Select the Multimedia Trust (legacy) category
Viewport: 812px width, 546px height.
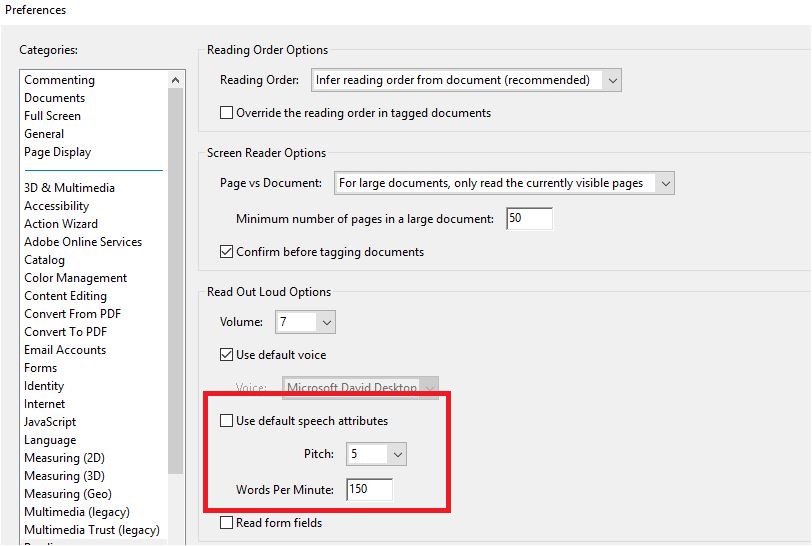92,530
